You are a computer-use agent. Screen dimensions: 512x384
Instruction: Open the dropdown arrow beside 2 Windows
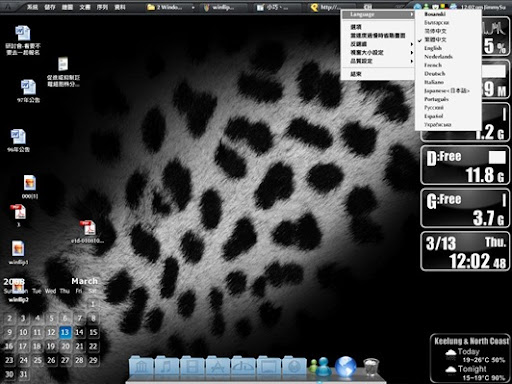coord(193,7)
